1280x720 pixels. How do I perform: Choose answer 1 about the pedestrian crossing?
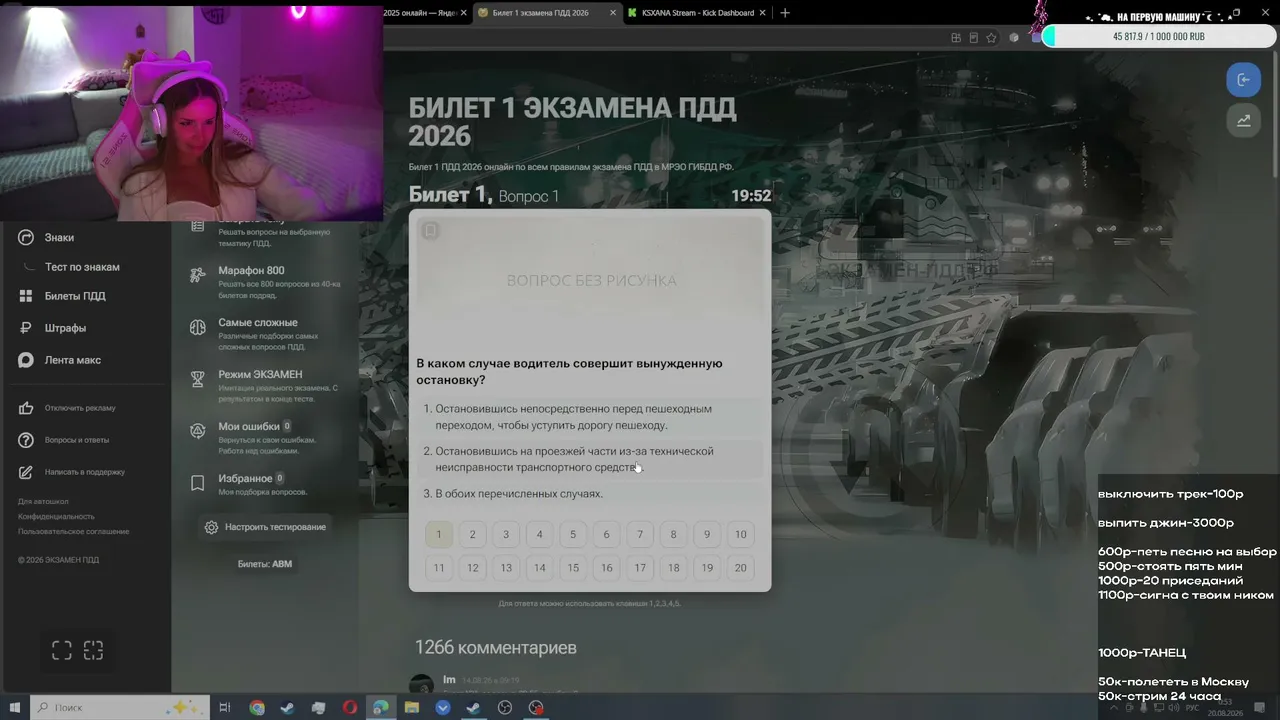[590, 417]
